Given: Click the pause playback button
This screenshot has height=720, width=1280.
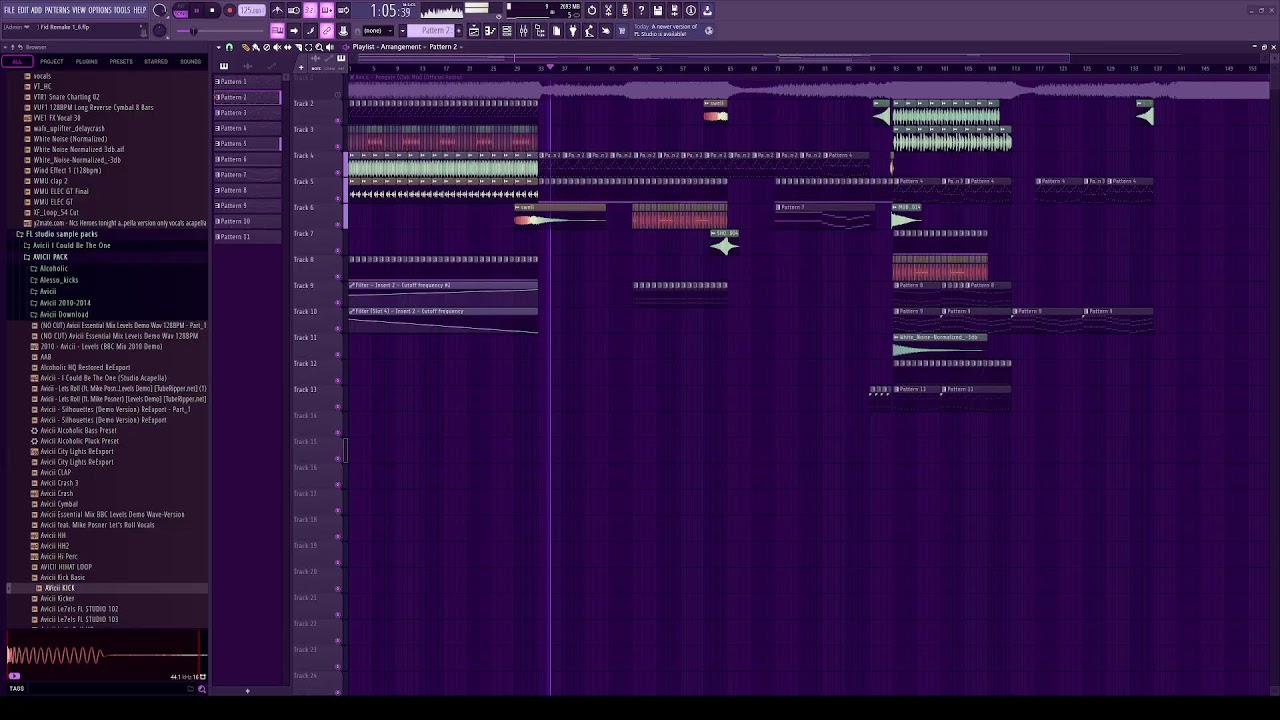Looking at the screenshot, I should tap(197, 10).
